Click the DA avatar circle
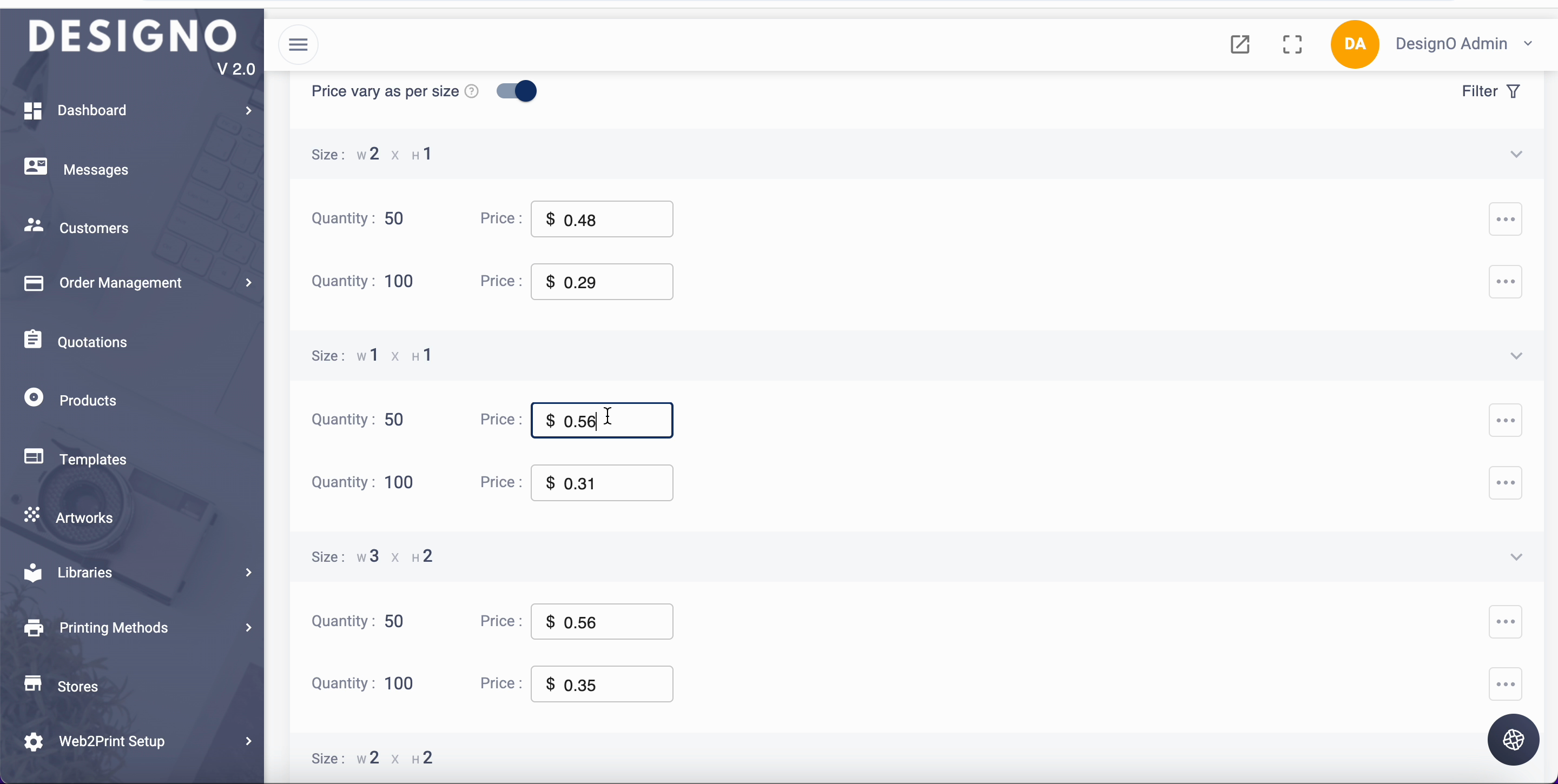The height and width of the screenshot is (784, 1558). 1354,44
